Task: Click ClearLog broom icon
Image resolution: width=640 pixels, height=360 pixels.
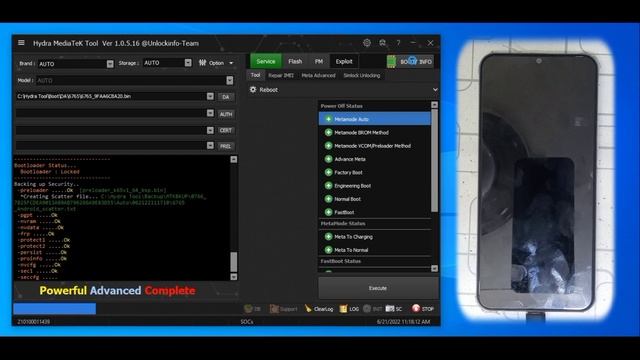Action: 308,309
